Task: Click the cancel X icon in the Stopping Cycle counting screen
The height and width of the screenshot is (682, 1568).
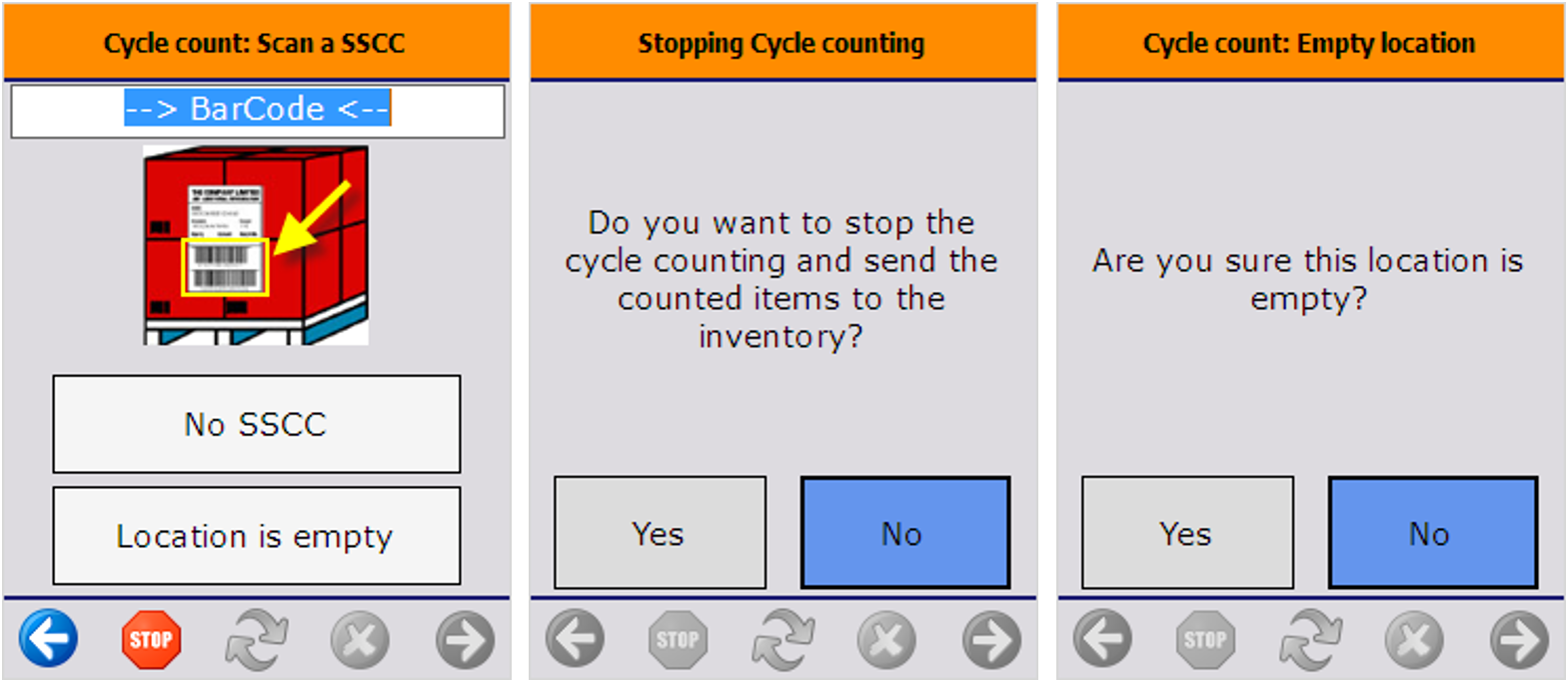Action: click(886, 639)
